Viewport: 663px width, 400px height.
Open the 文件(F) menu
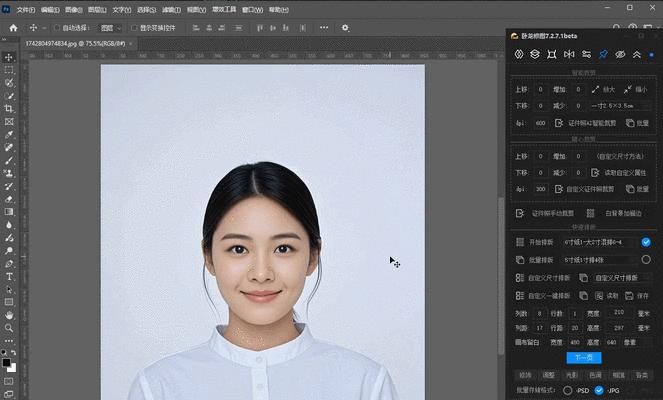[x=26, y=9]
